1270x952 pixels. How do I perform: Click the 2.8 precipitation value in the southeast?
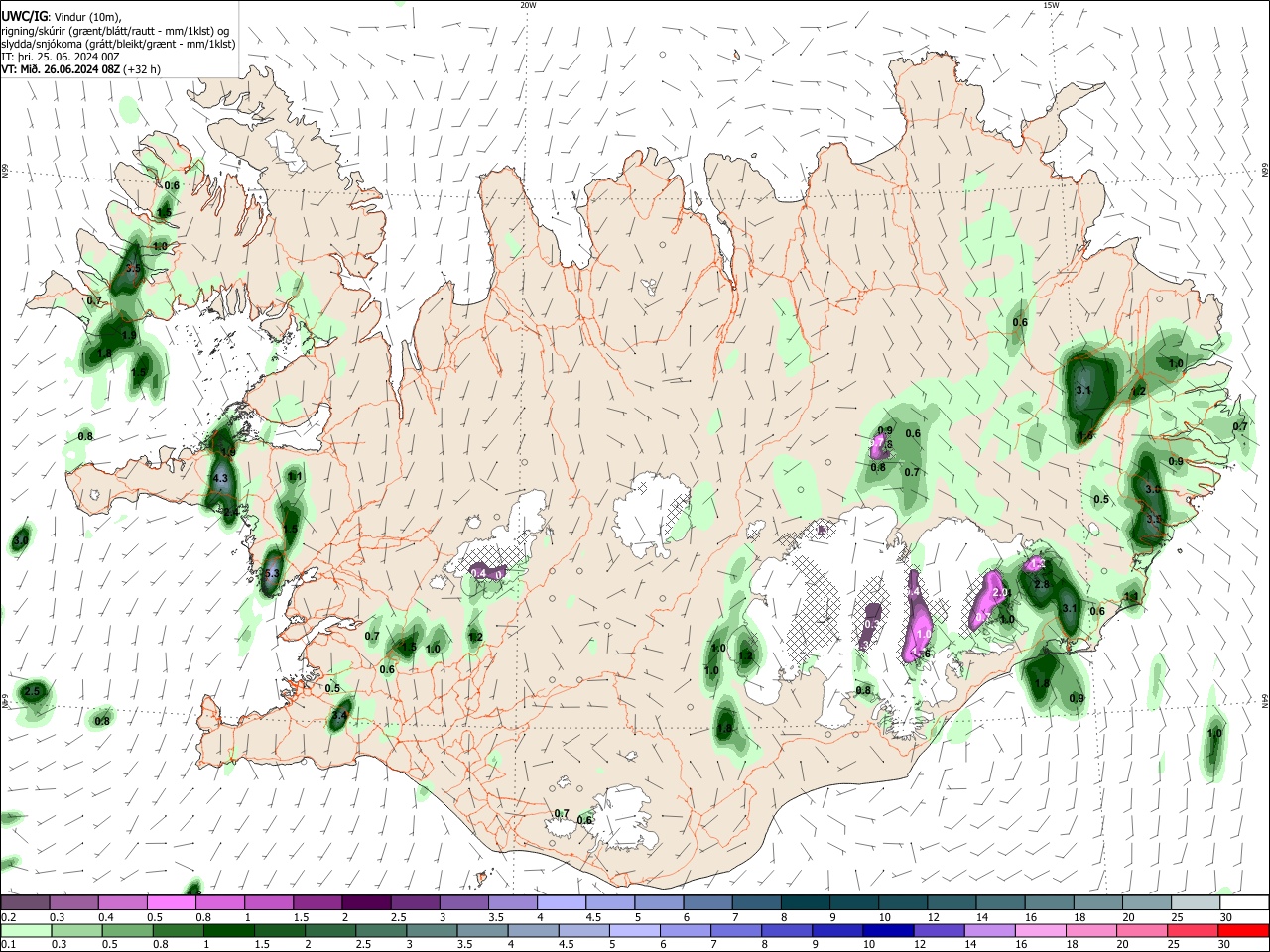tap(1042, 585)
